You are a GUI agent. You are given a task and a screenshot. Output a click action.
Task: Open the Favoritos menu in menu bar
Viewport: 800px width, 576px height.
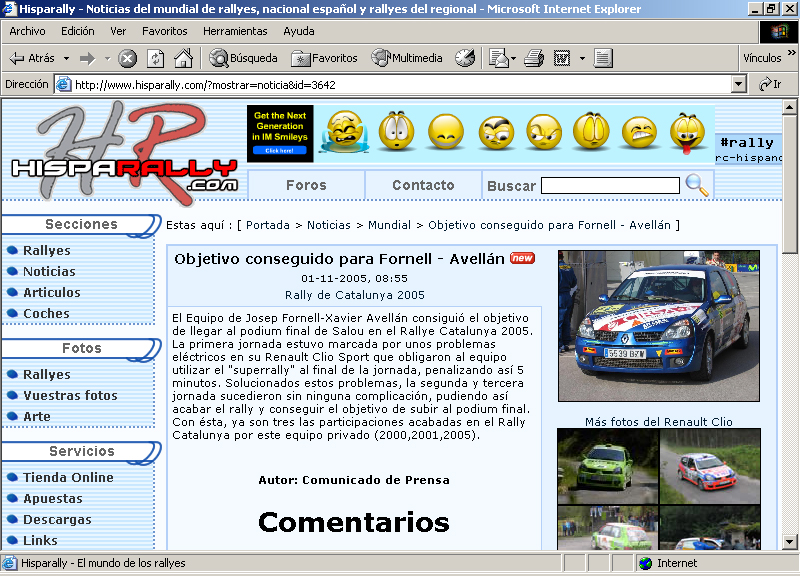(x=164, y=31)
